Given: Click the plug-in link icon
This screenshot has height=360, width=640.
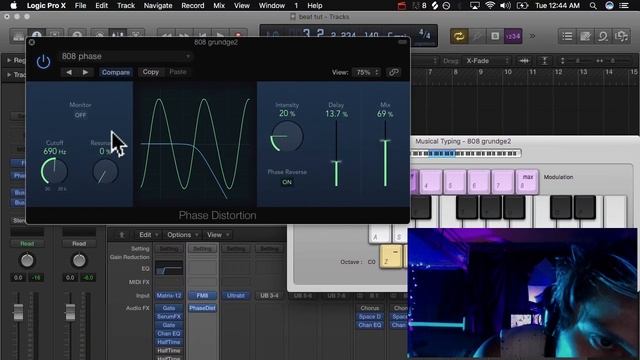Looking at the screenshot, I should pos(393,72).
